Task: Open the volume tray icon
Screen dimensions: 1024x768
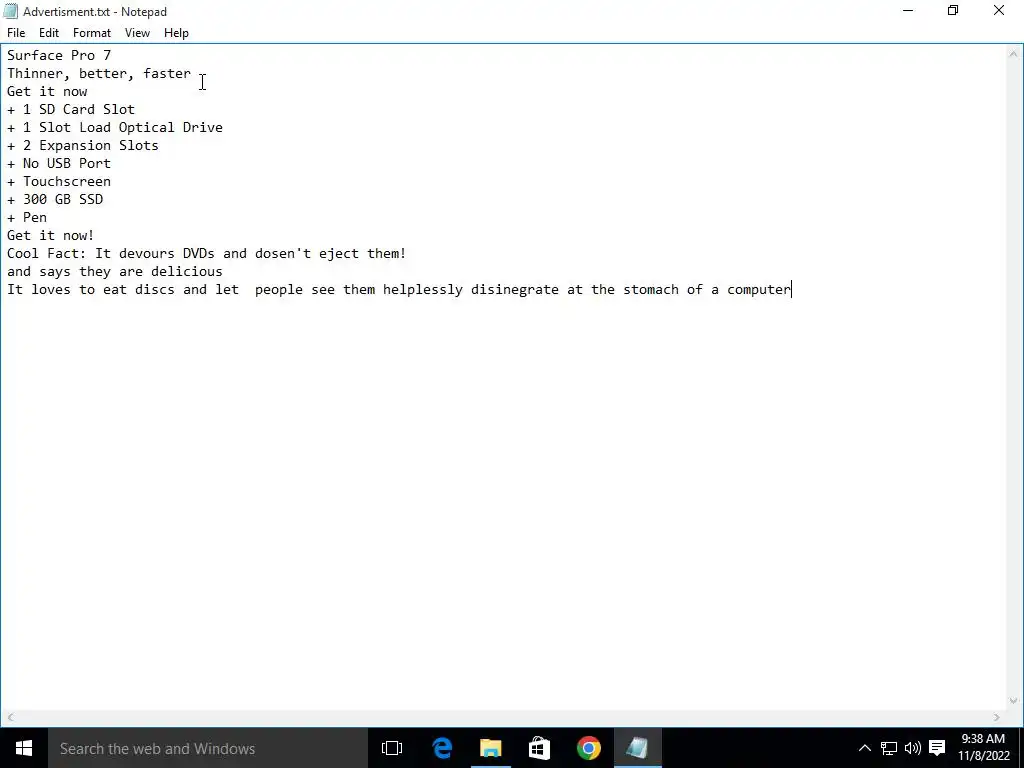Action: (x=912, y=748)
